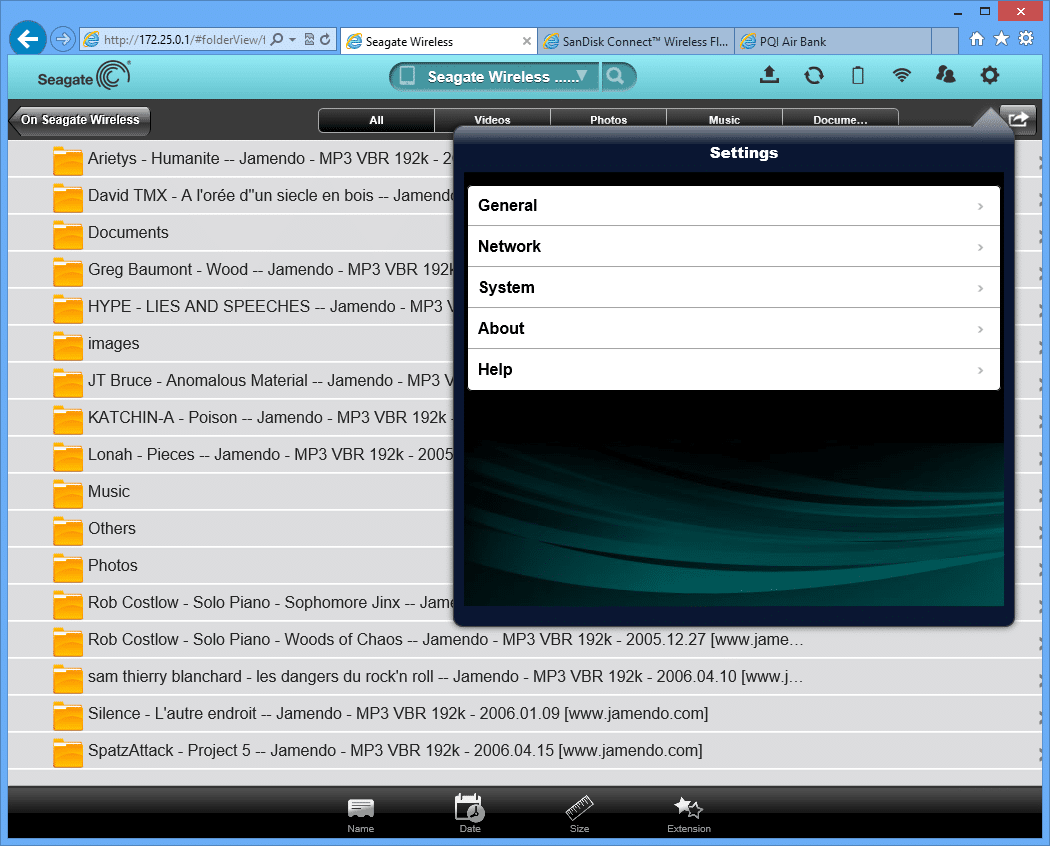Reload page from address bar
The width and height of the screenshot is (1050, 846).
(x=325, y=40)
